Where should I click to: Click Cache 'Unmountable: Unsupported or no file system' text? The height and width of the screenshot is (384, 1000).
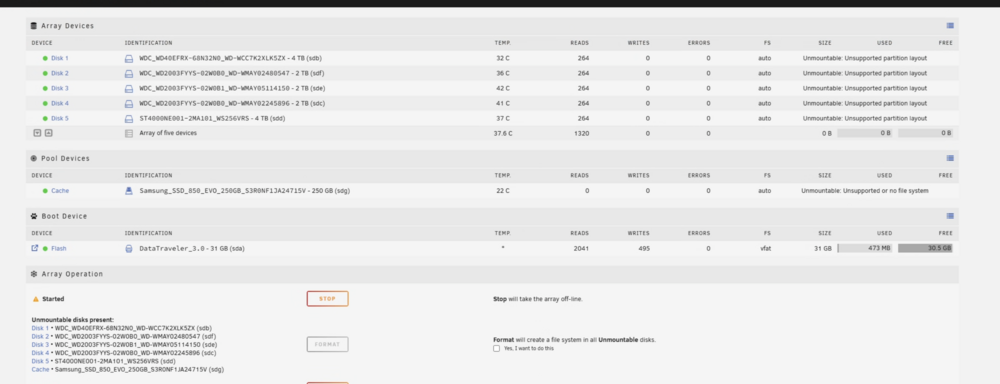865,191
